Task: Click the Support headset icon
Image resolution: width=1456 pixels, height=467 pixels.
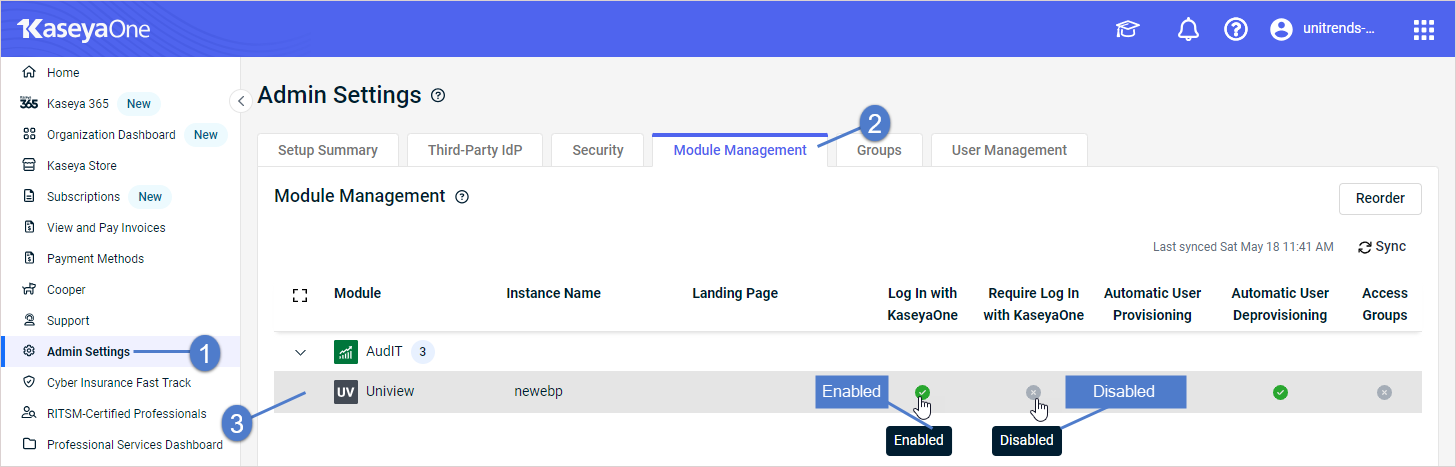Action: coord(29,320)
